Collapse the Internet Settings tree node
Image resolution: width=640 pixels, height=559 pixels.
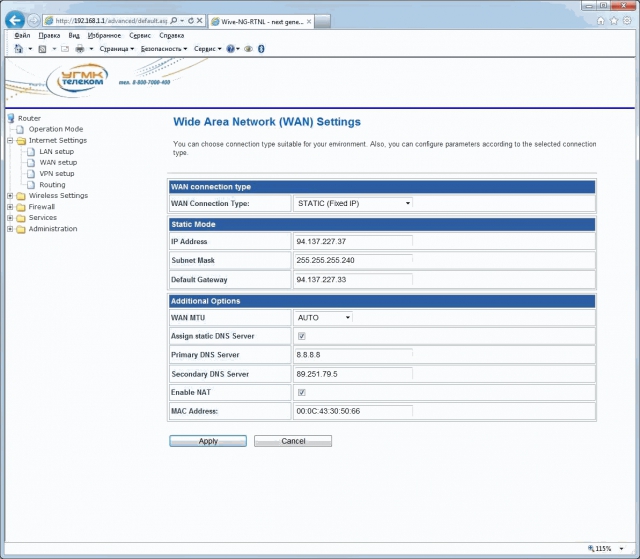coord(9,141)
